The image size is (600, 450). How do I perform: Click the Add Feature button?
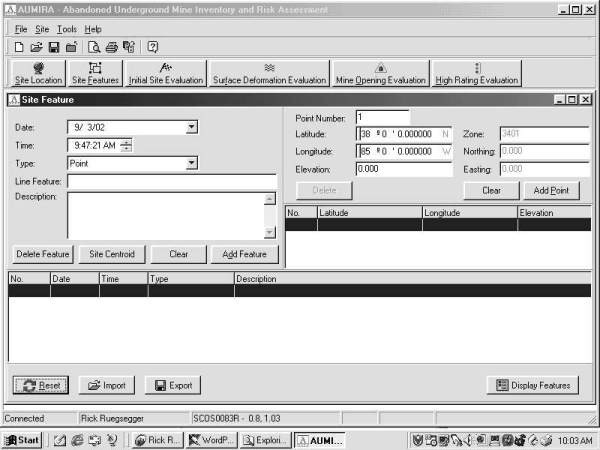(x=244, y=254)
